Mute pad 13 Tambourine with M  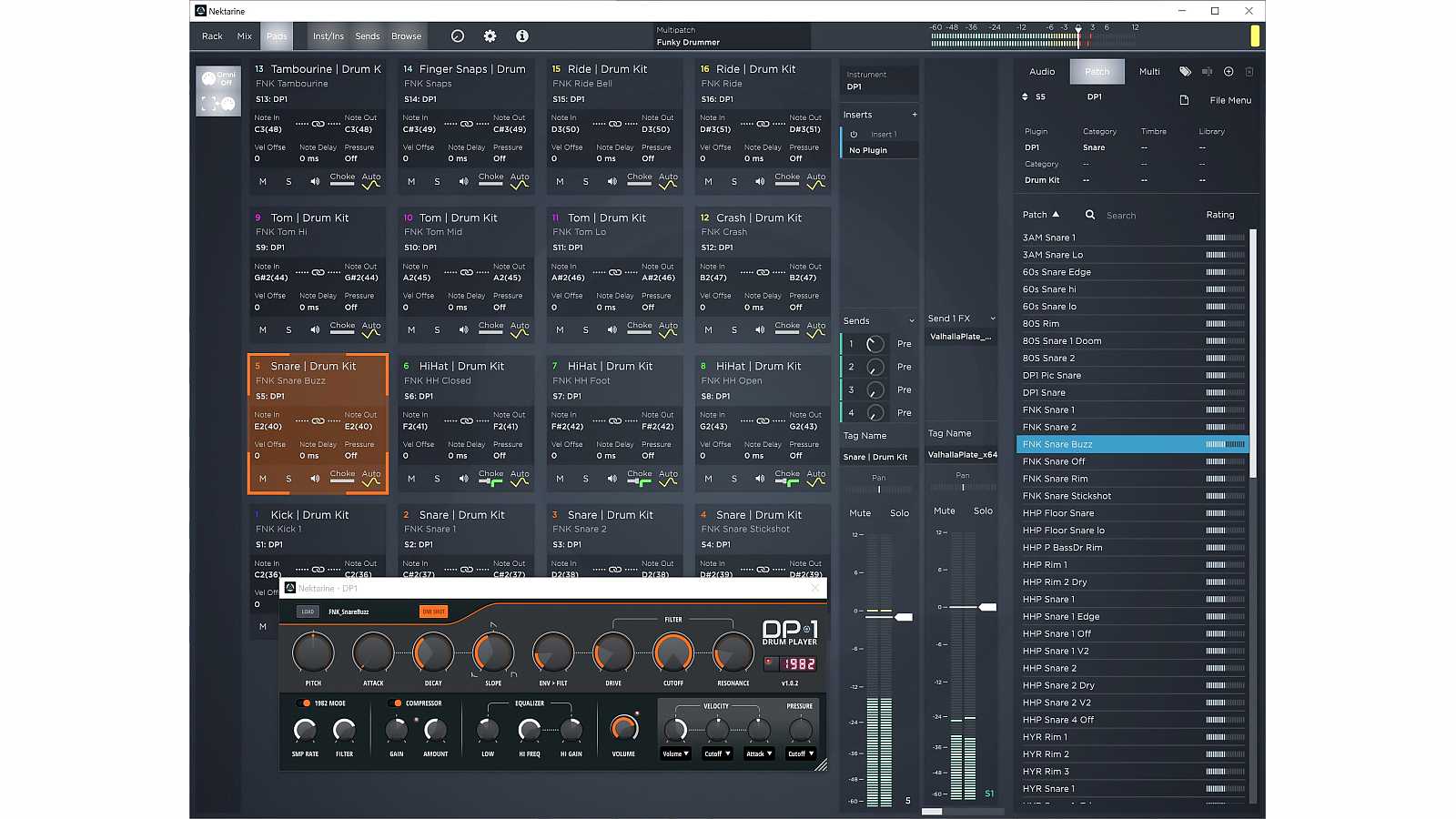click(263, 181)
